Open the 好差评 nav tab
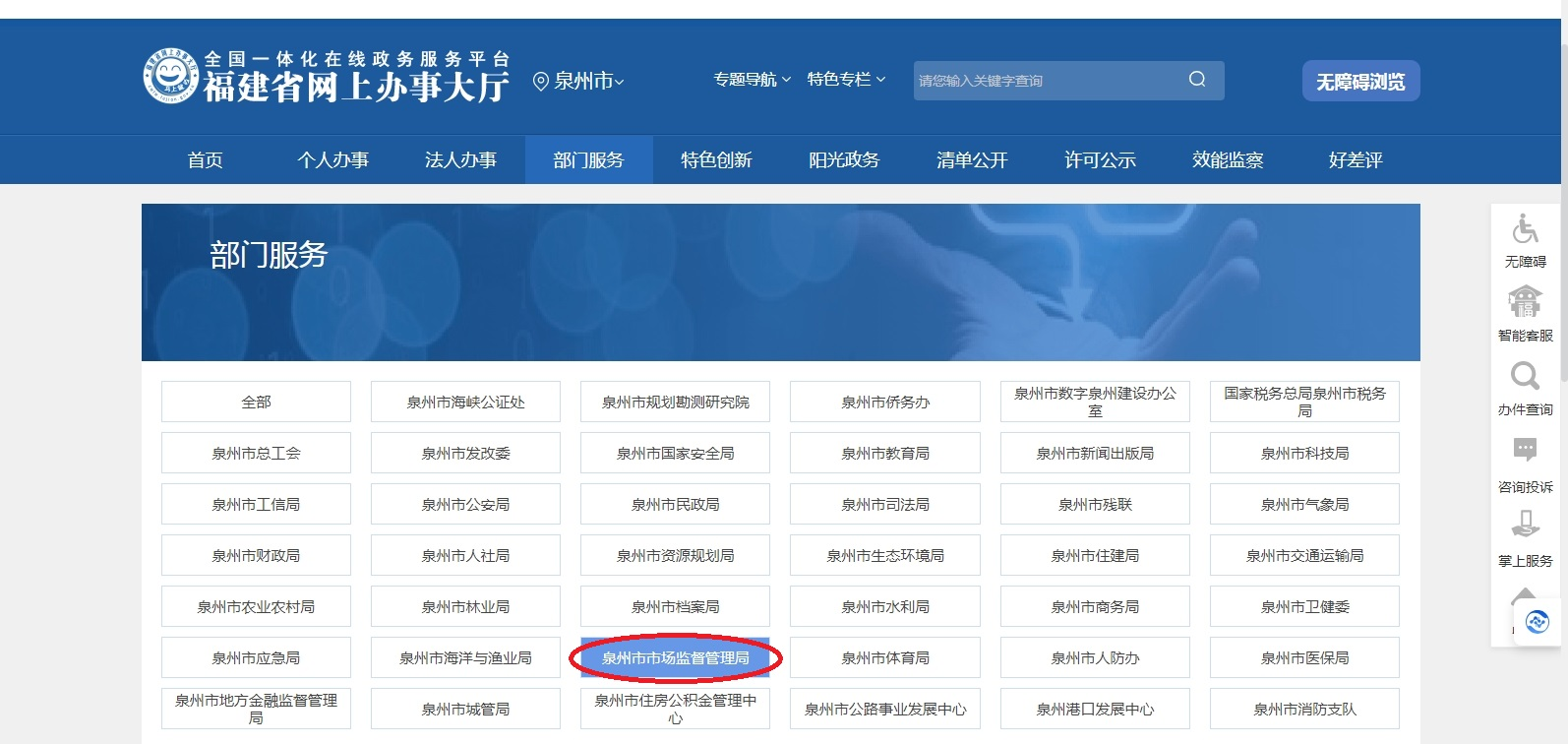Screen dimensions: 1568x744 (1357, 159)
